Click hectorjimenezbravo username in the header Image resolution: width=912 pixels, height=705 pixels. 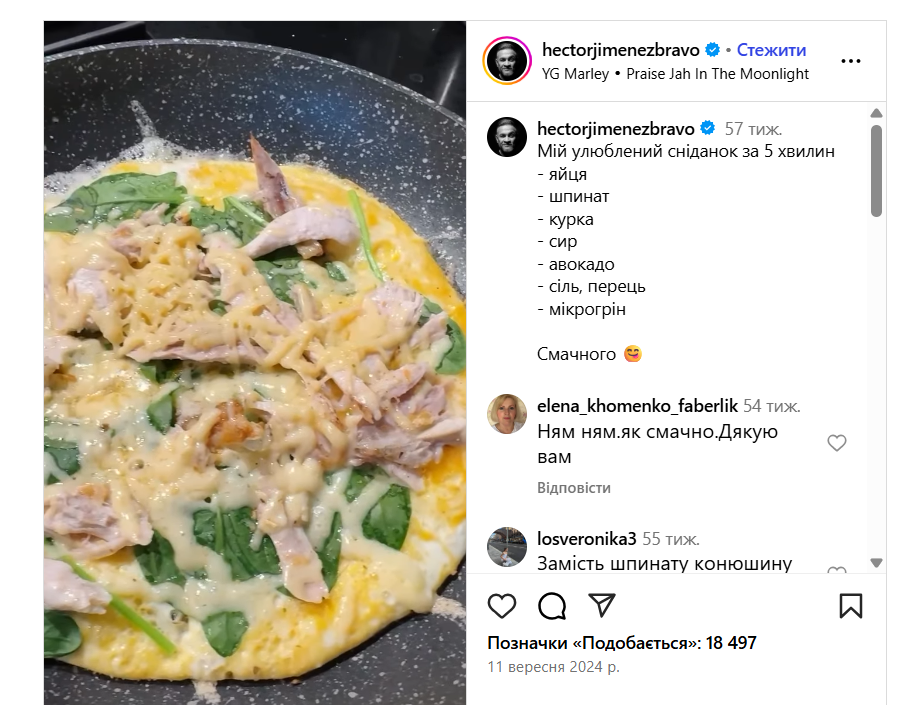619,50
